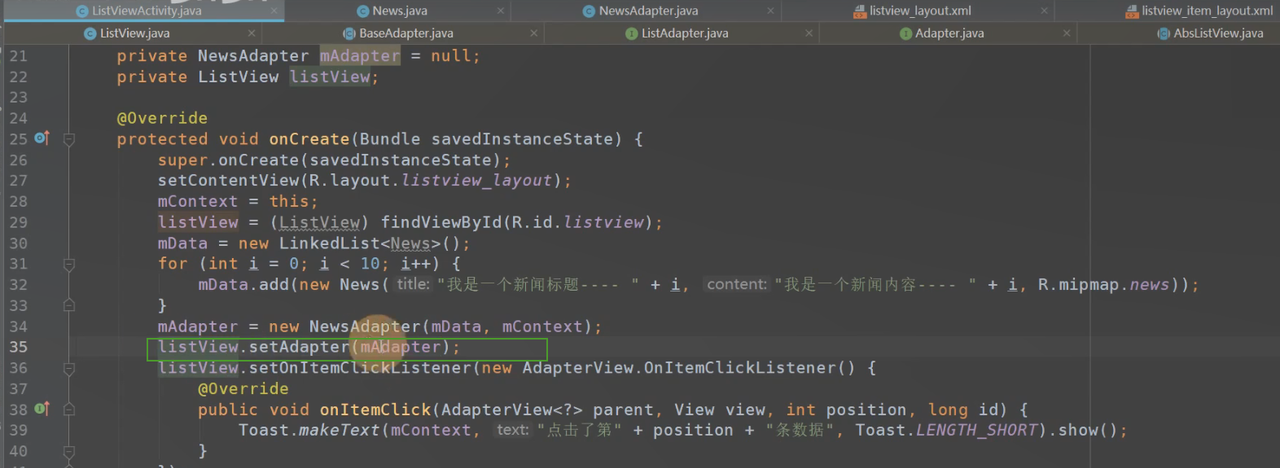Click the NewsAdapter constructor on line 34
The image size is (1280, 468).
tap(365, 327)
